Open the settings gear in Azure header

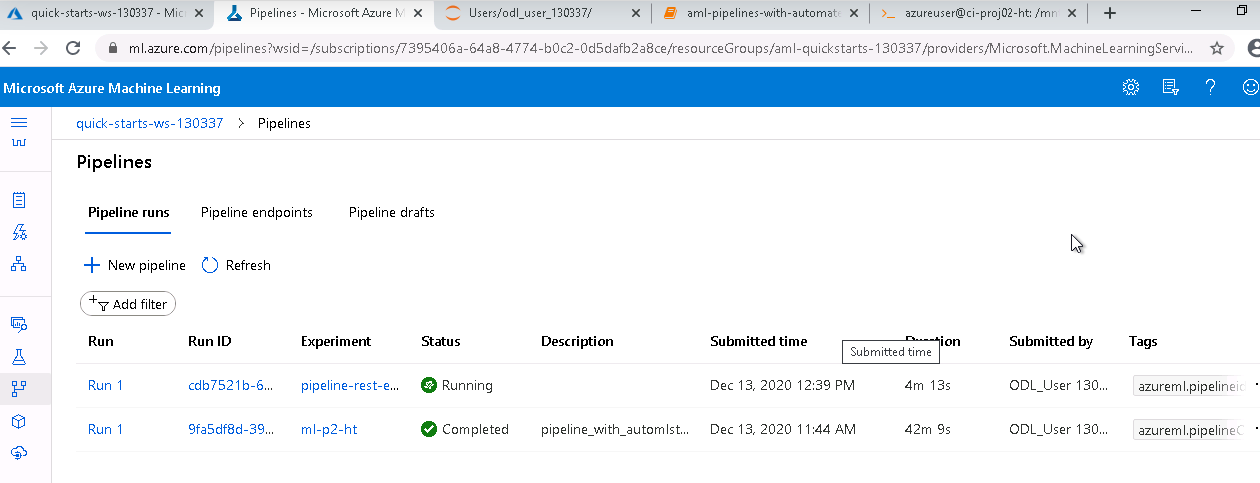pos(1131,88)
